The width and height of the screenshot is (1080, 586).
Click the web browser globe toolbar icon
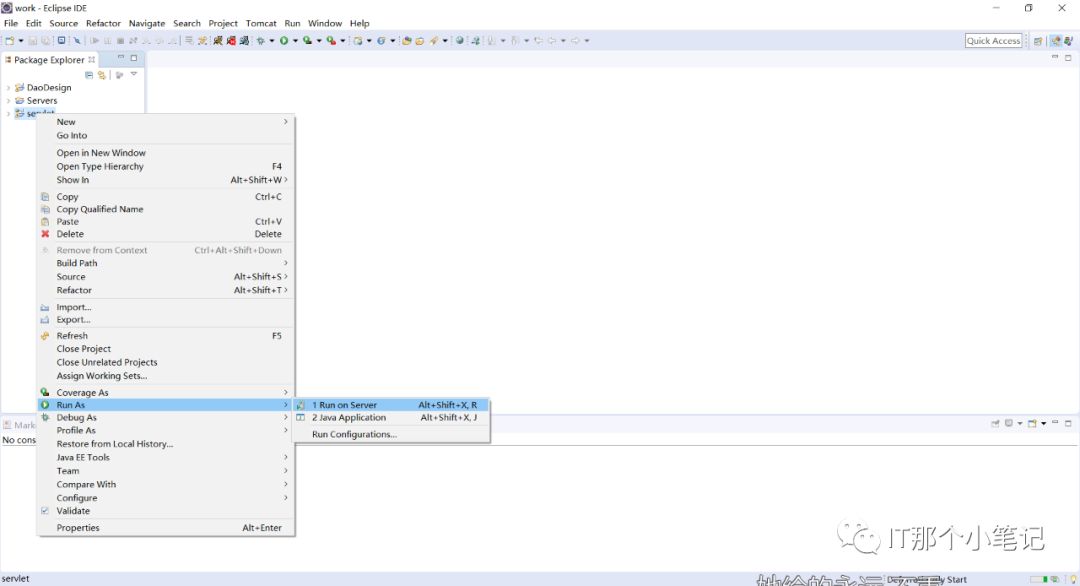(x=459, y=41)
